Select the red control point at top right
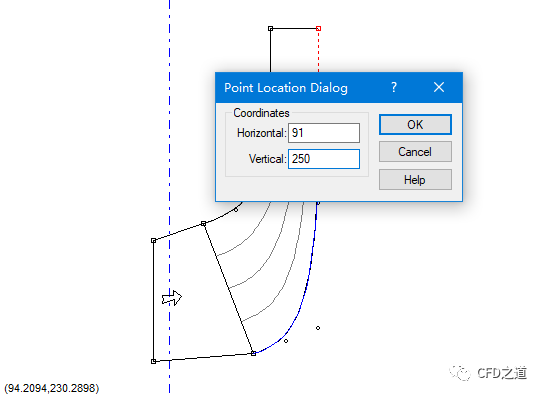 pos(318,28)
